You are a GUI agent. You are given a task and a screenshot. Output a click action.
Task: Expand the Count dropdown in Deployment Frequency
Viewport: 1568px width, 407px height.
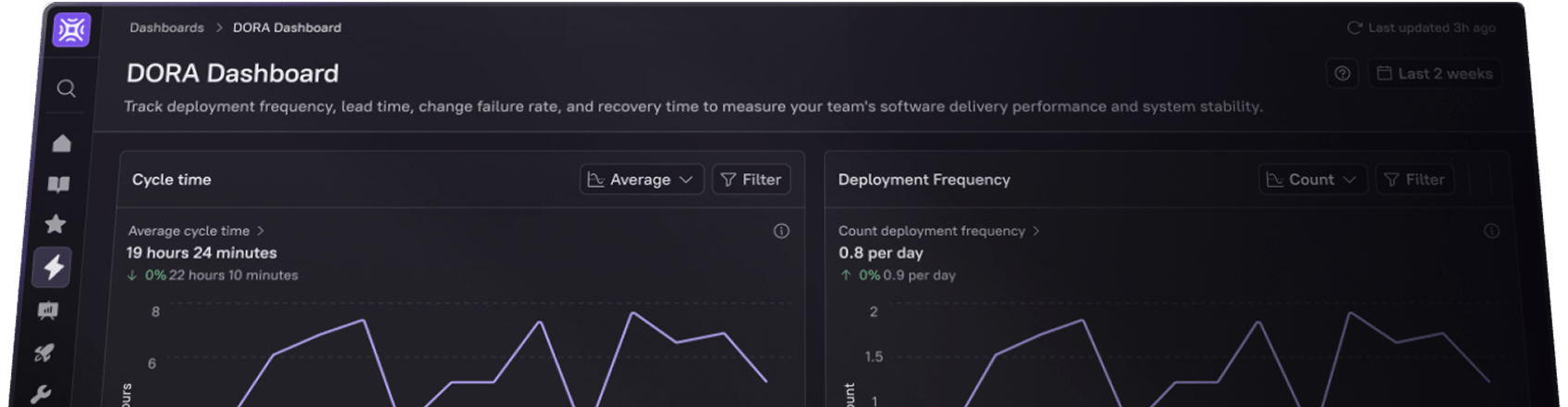1312,179
